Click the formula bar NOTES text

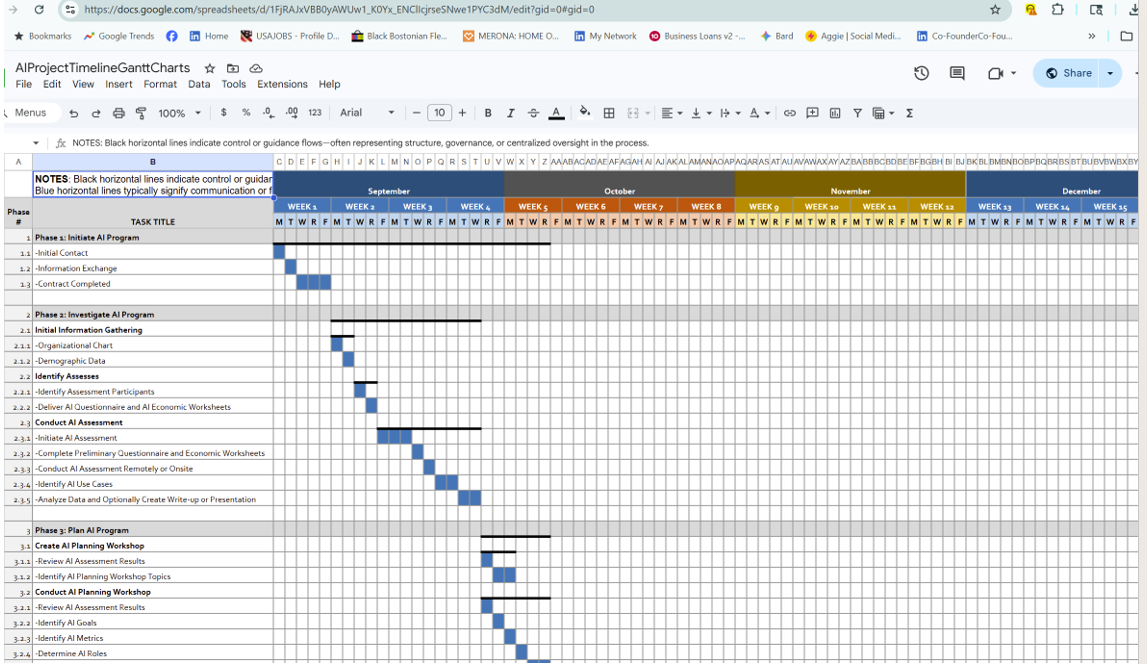(x=360, y=143)
